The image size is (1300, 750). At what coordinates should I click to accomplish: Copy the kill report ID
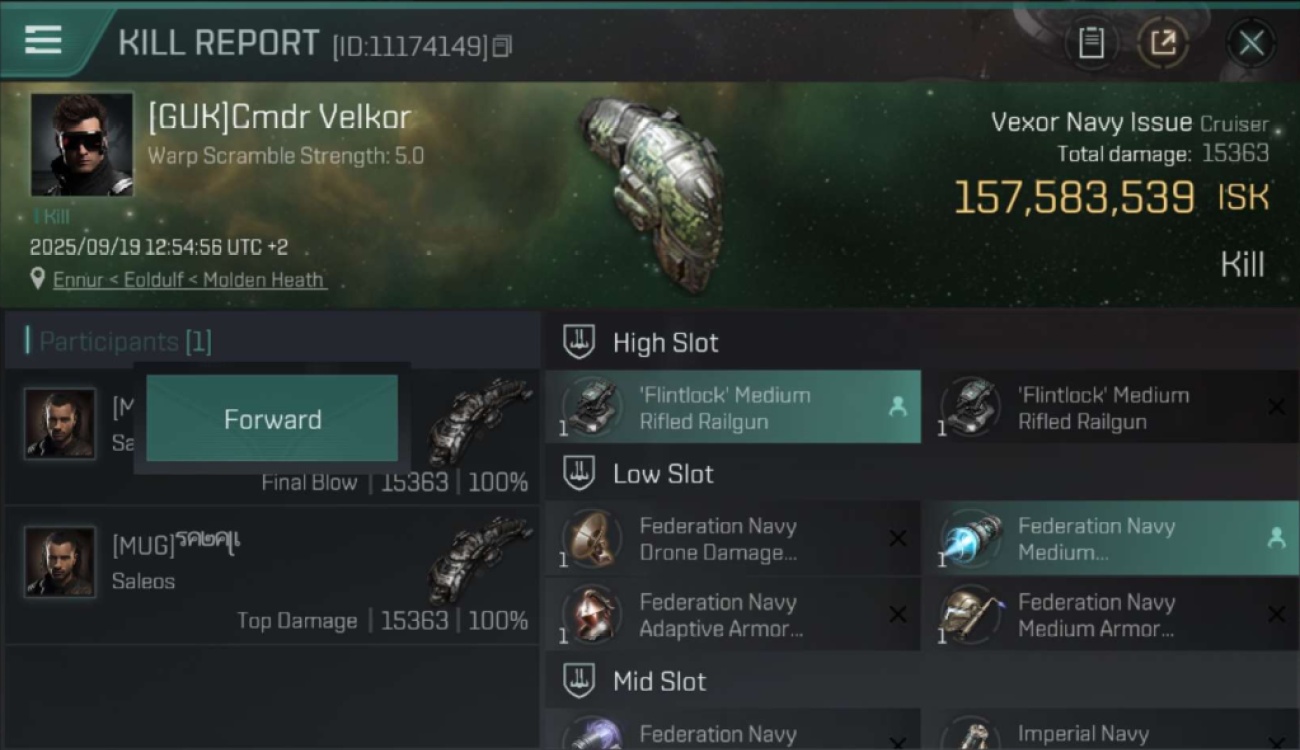coord(502,46)
